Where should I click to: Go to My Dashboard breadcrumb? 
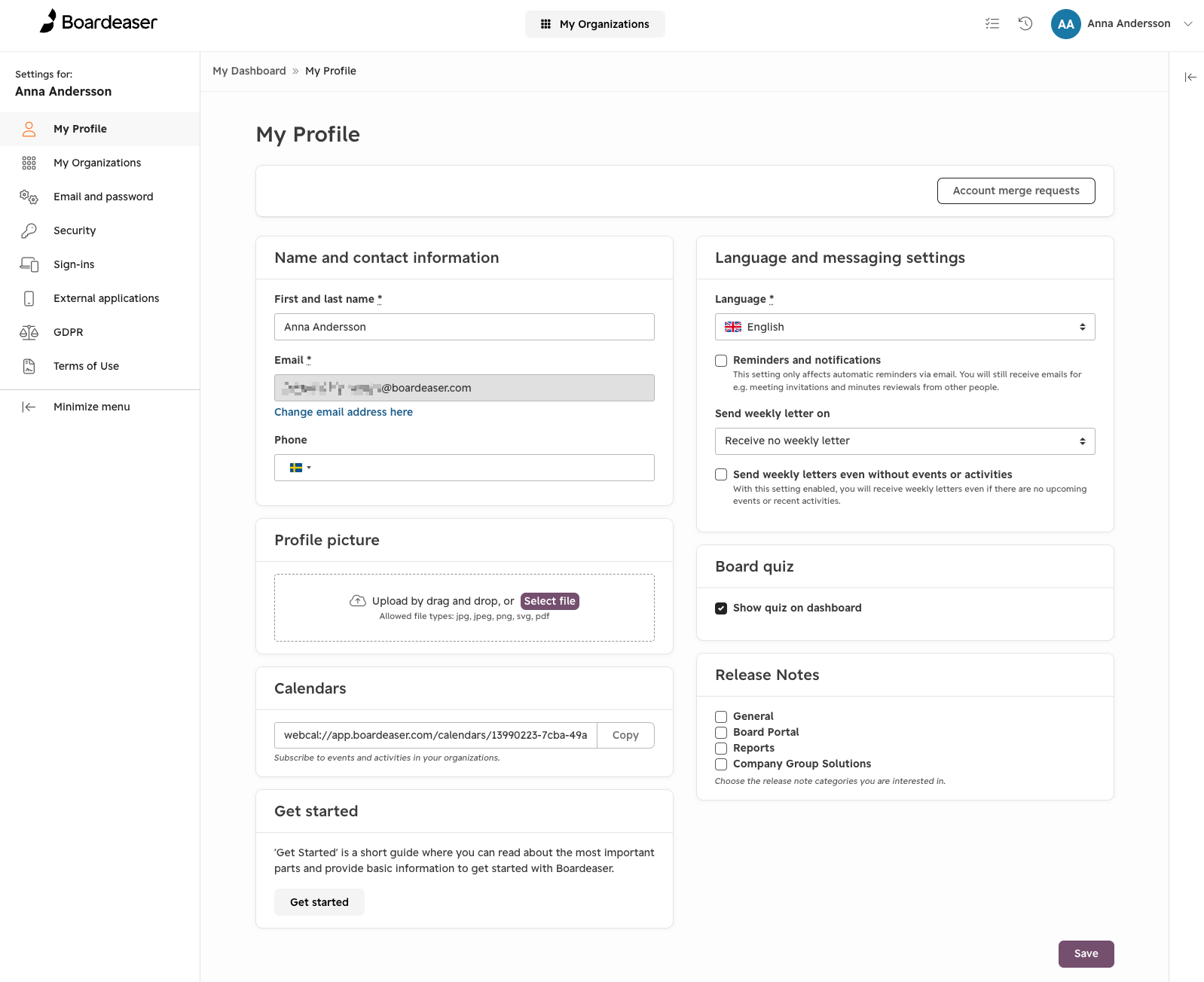tap(249, 71)
